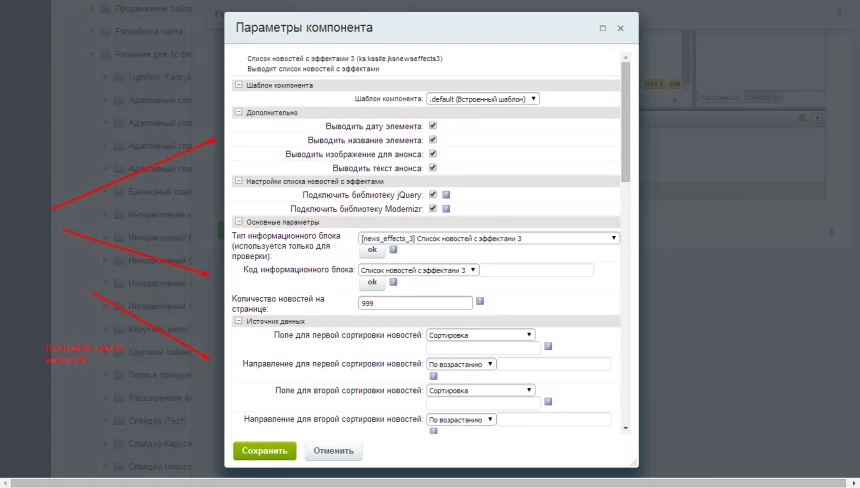The width and height of the screenshot is (860, 488).
Task: Click the dialog vertical scrollbar thumb
Action: 626,122
